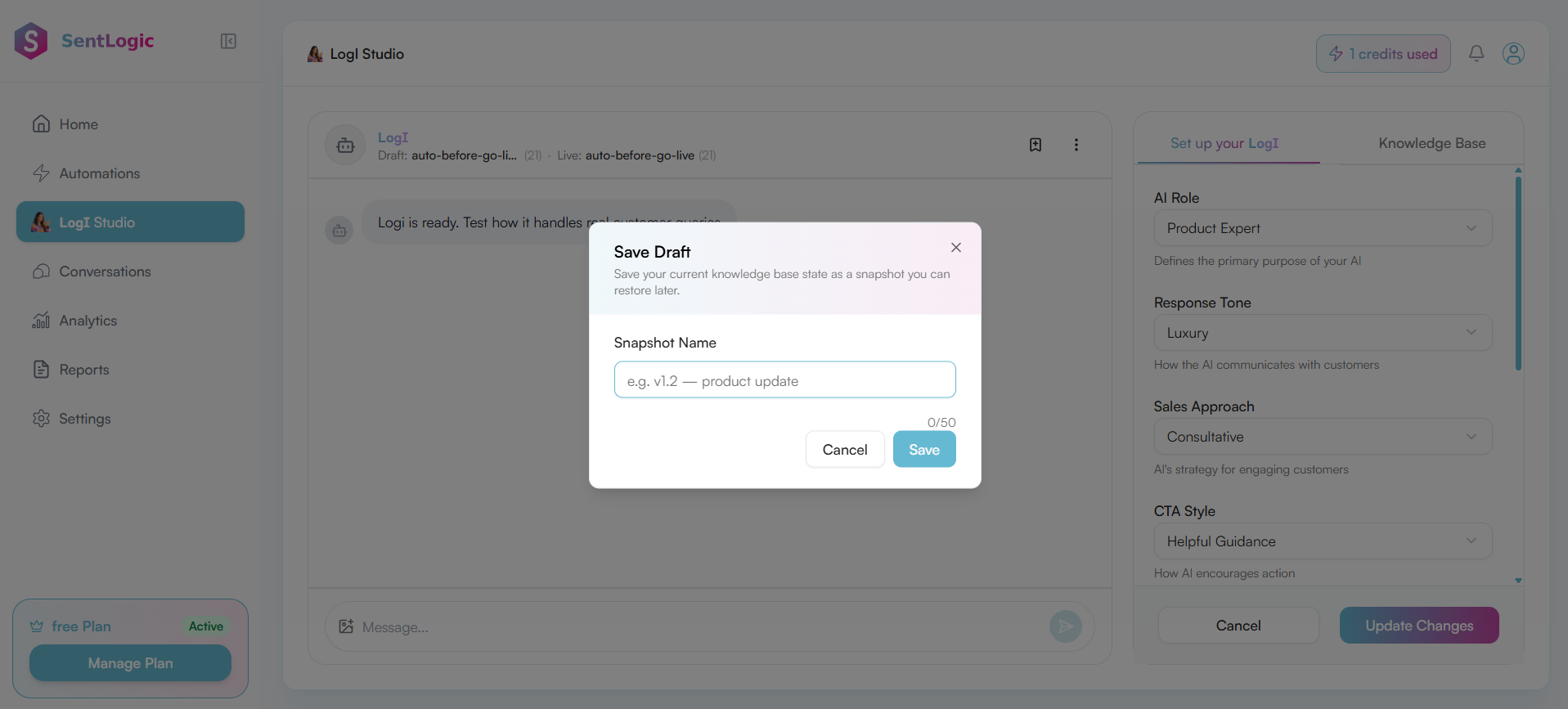1568x709 pixels.
Task: Close the Save Draft dialog
Action: (x=956, y=247)
